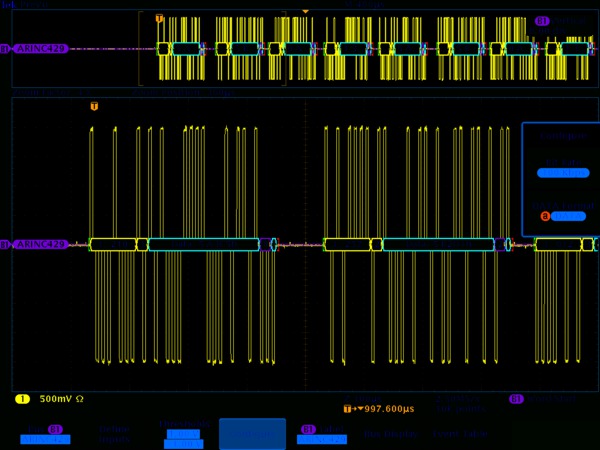
Task: Select the orange trigger T marker in overview
Action: (159, 18)
